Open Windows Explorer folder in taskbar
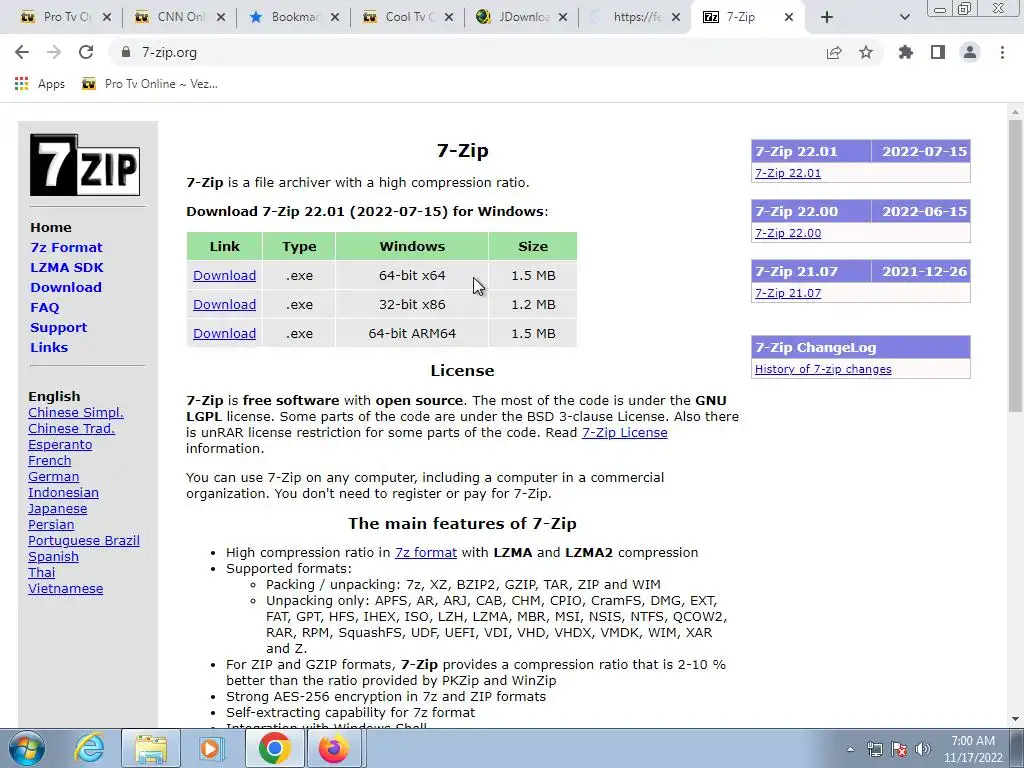 click(x=151, y=748)
